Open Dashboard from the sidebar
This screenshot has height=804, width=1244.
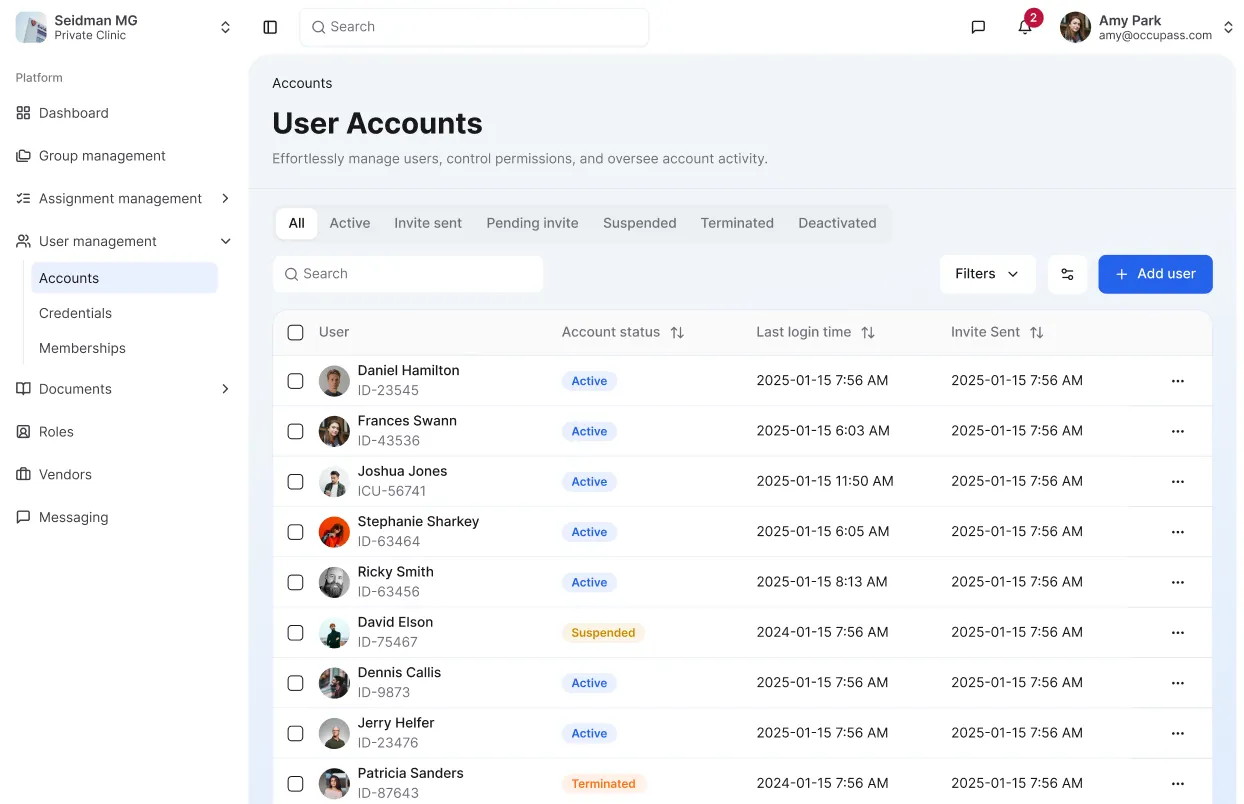coord(73,113)
